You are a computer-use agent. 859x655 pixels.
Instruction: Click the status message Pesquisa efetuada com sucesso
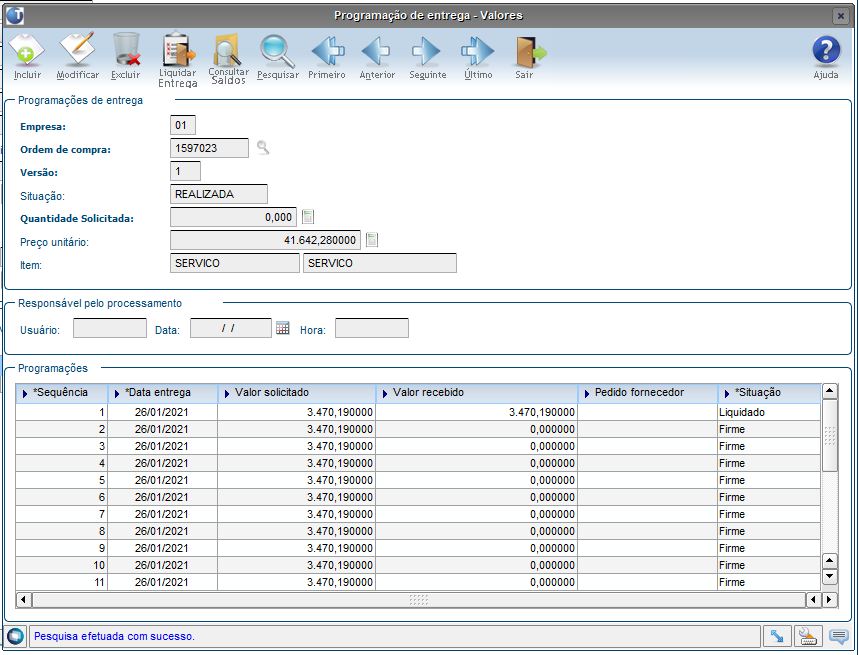pos(114,636)
